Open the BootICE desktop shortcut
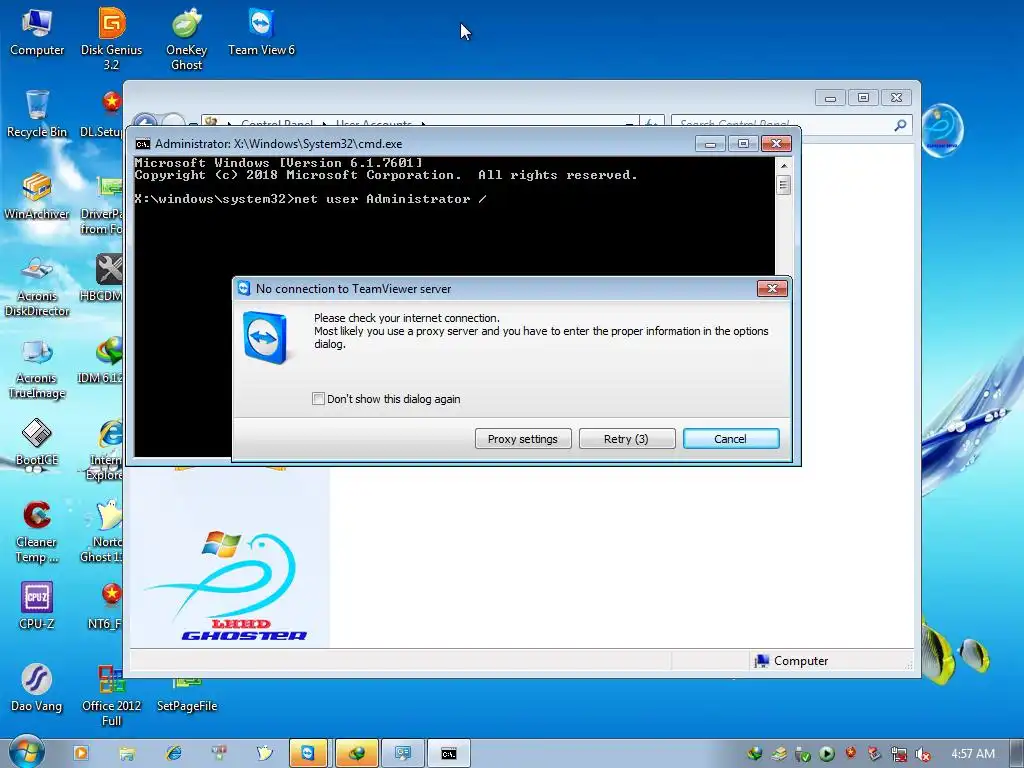The image size is (1024, 768). pyautogui.click(x=37, y=443)
